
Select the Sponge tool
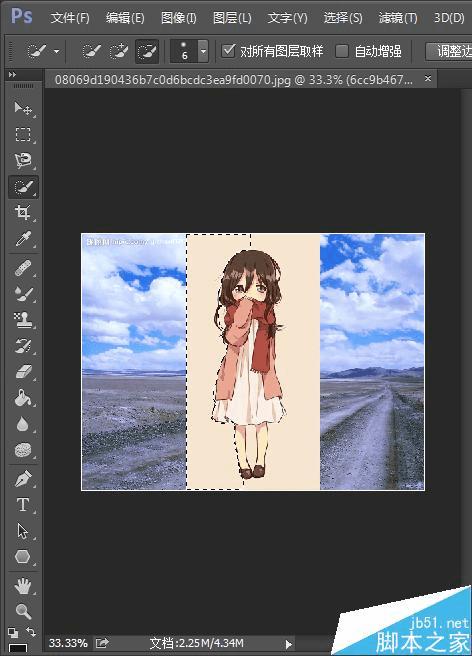point(23,450)
